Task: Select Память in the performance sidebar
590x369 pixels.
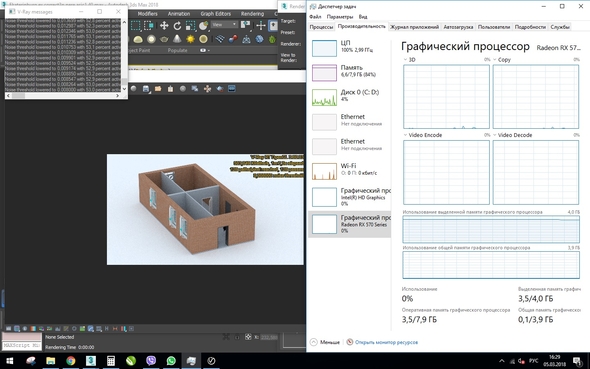Action: pyautogui.click(x=350, y=73)
